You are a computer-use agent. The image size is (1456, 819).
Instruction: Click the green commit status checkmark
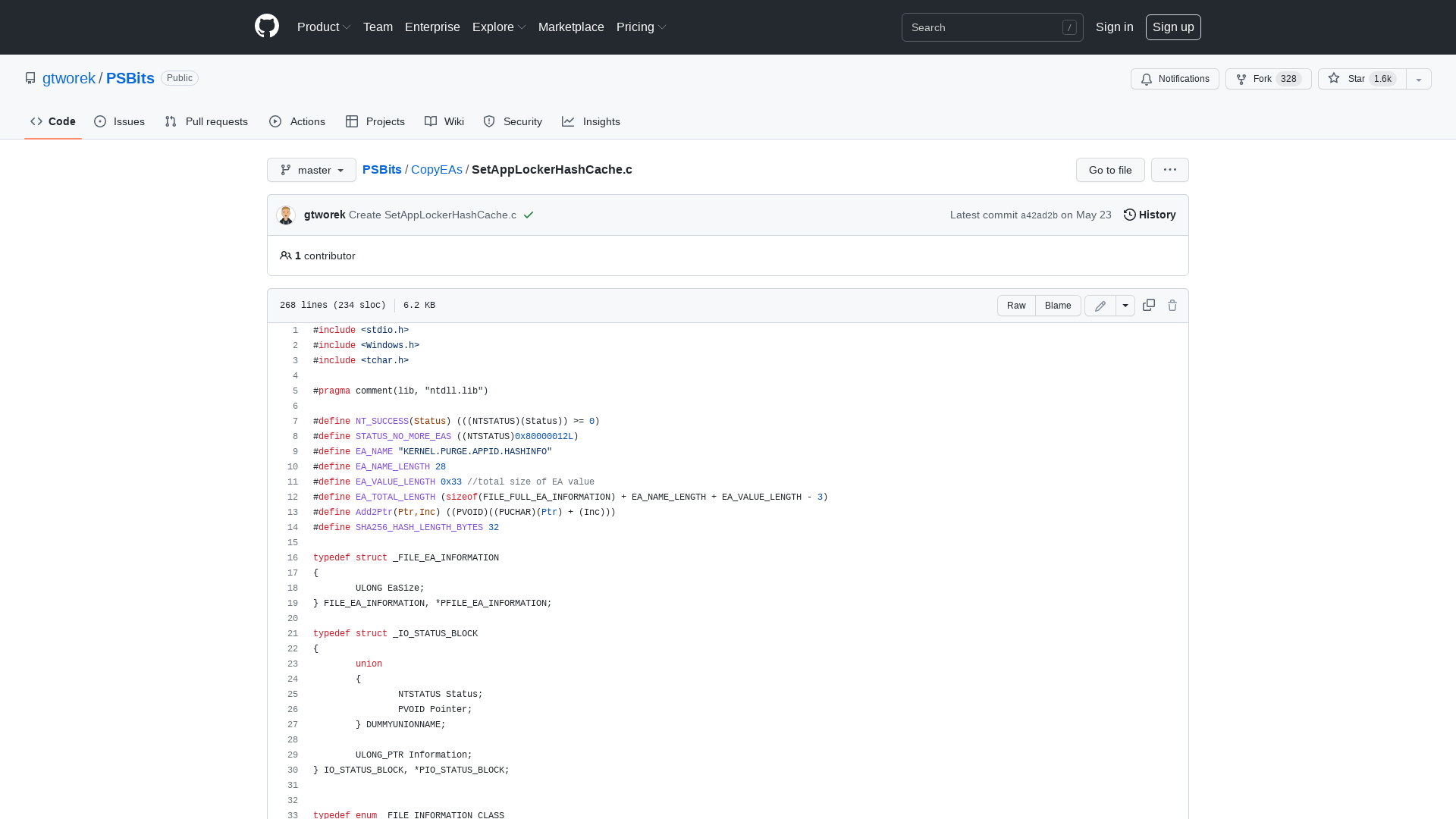pos(529,215)
